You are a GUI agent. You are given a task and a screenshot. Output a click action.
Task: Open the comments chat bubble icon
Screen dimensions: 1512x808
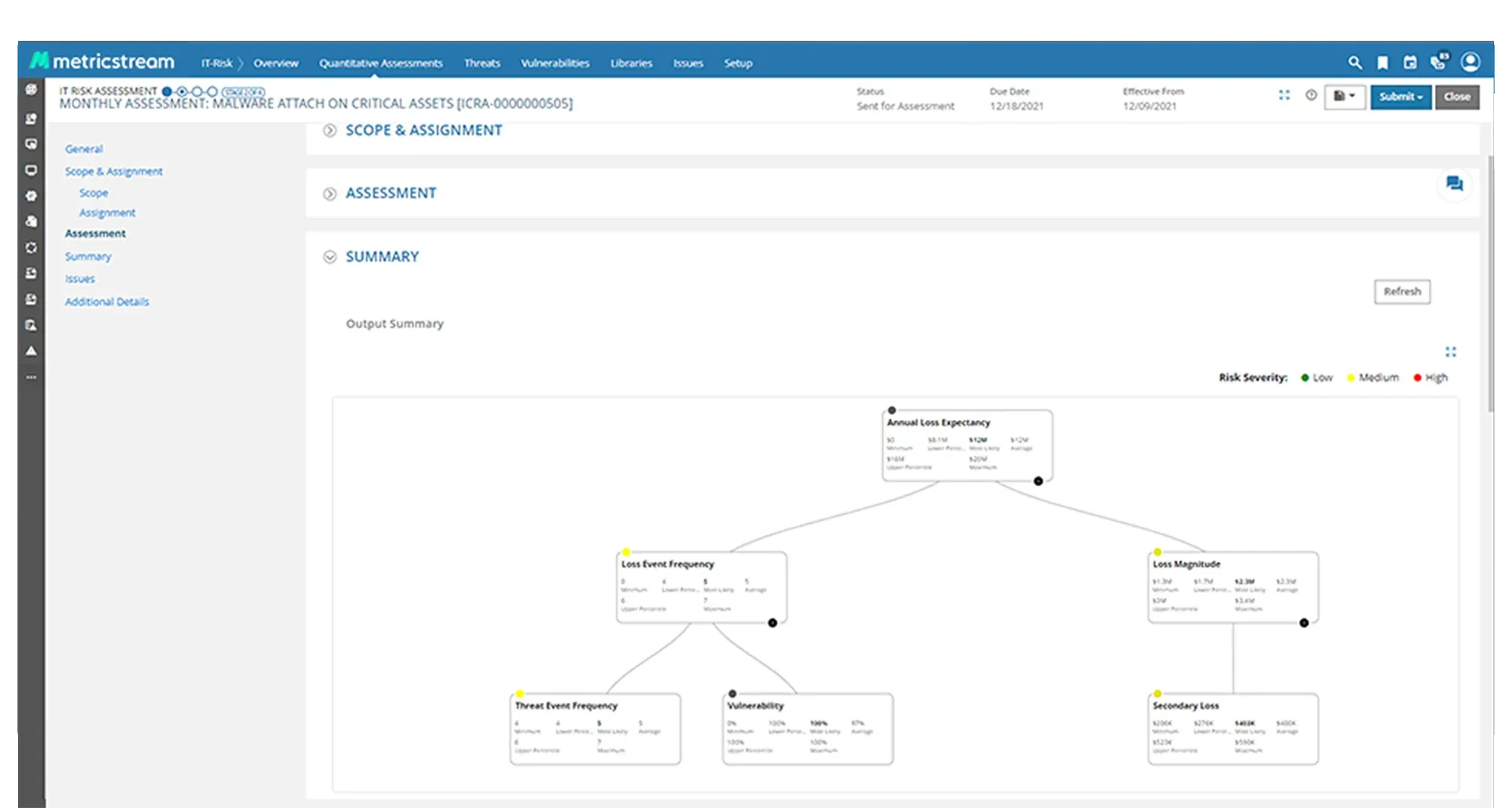(1455, 184)
